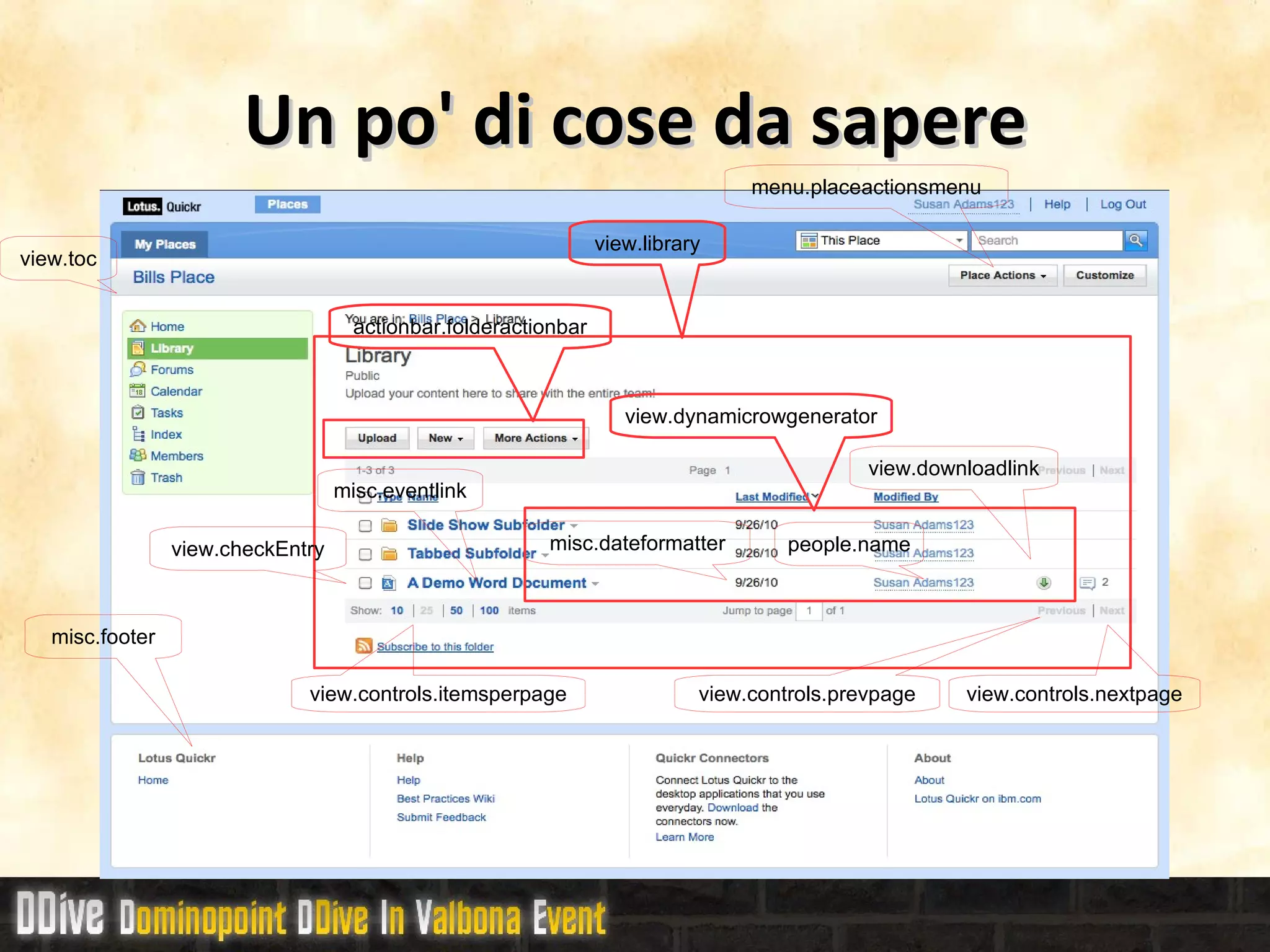Click the Trash bin icon

point(138,477)
